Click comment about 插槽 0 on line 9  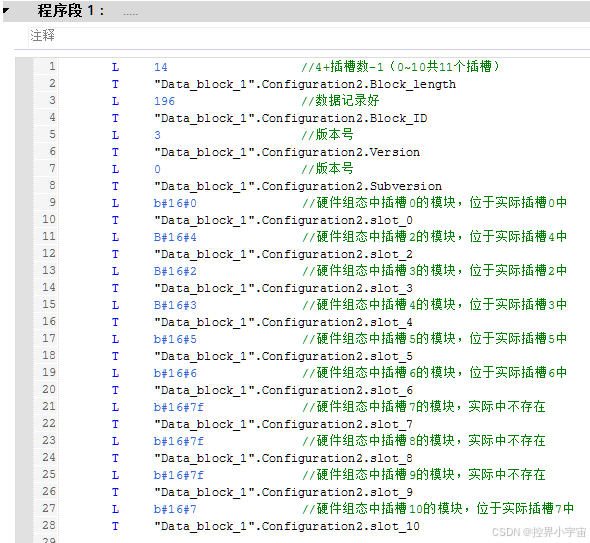(435, 202)
